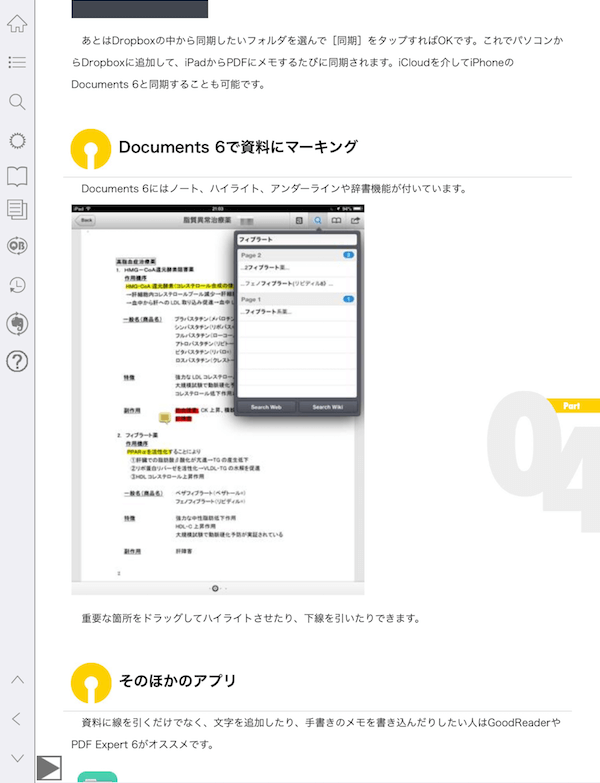
Task: Tap the share arrow icon in iPad screenshot toolbar
Action: [x=355, y=220]
